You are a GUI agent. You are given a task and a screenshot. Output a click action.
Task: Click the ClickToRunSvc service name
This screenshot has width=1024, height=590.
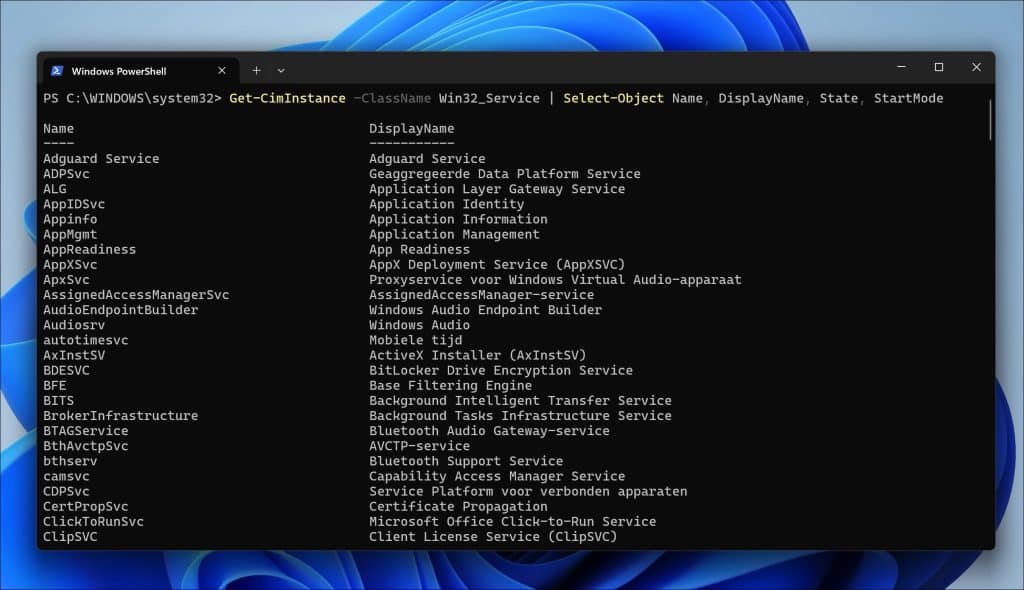(x=93, y=521)
